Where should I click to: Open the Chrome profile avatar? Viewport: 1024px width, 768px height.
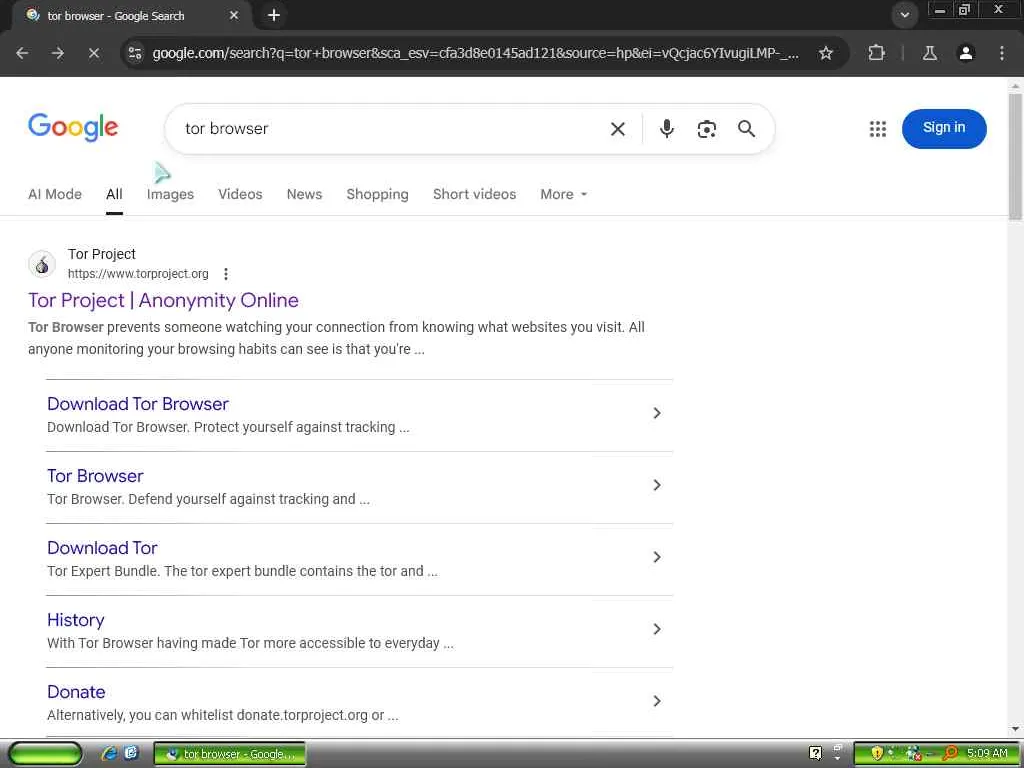click(x=966, y=53)
